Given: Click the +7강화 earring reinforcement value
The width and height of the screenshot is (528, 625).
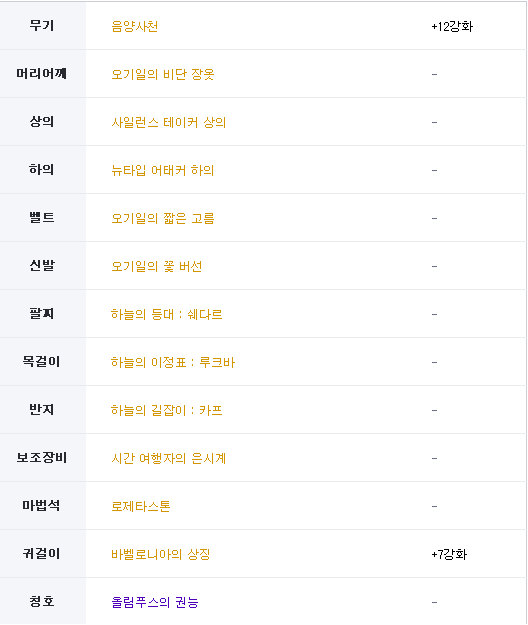Looking at the screenshot, I should 449,554.
